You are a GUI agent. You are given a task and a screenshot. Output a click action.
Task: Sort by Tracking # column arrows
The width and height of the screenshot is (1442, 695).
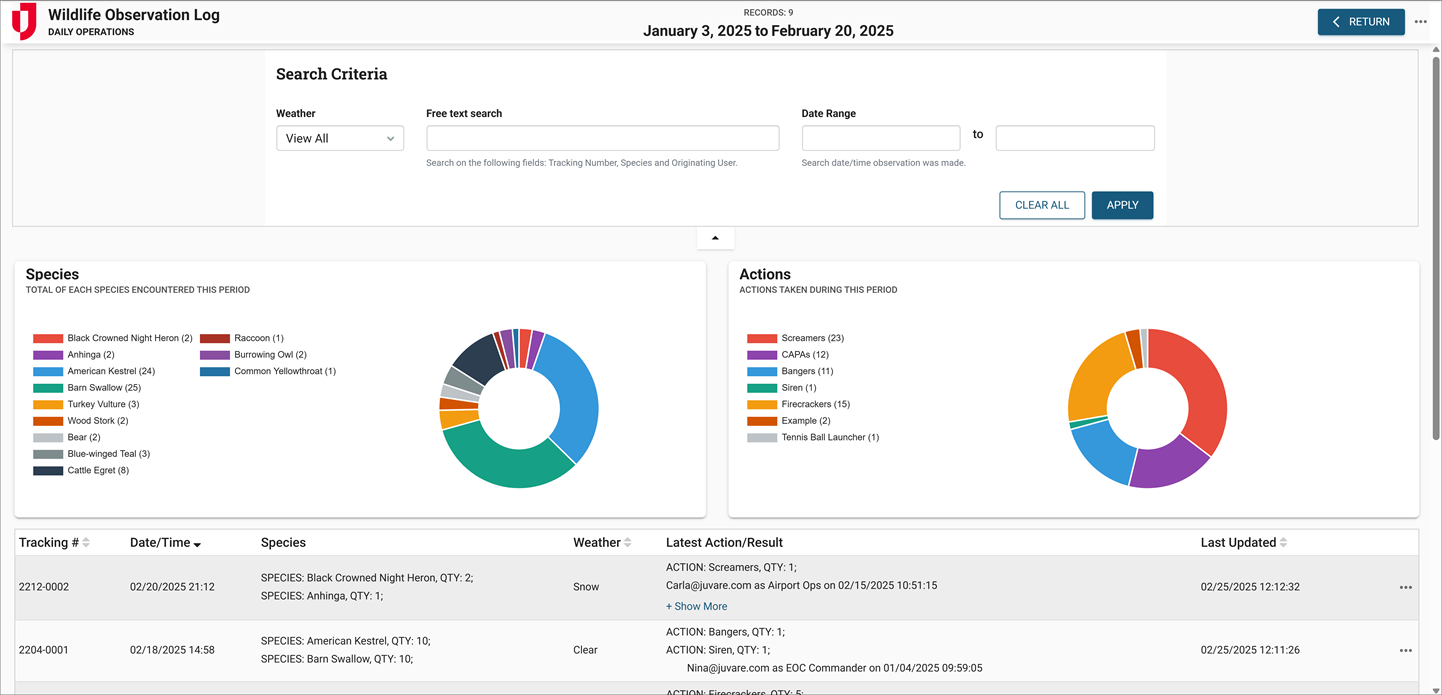[x=86, y=543]
